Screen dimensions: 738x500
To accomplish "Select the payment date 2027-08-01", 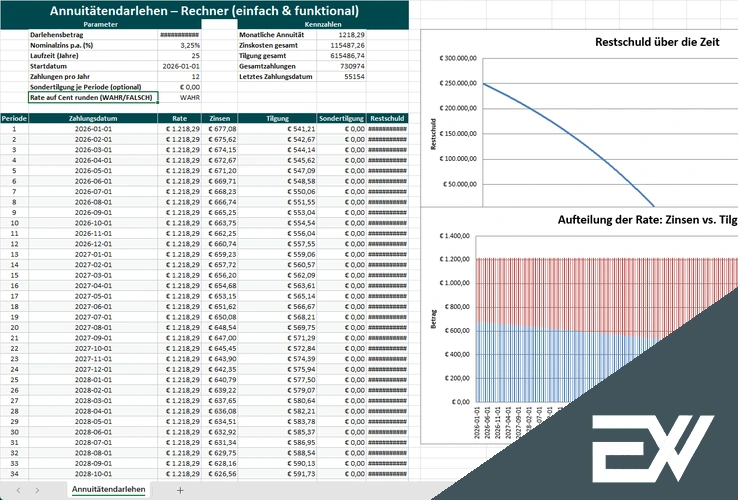I will (93, 328).
